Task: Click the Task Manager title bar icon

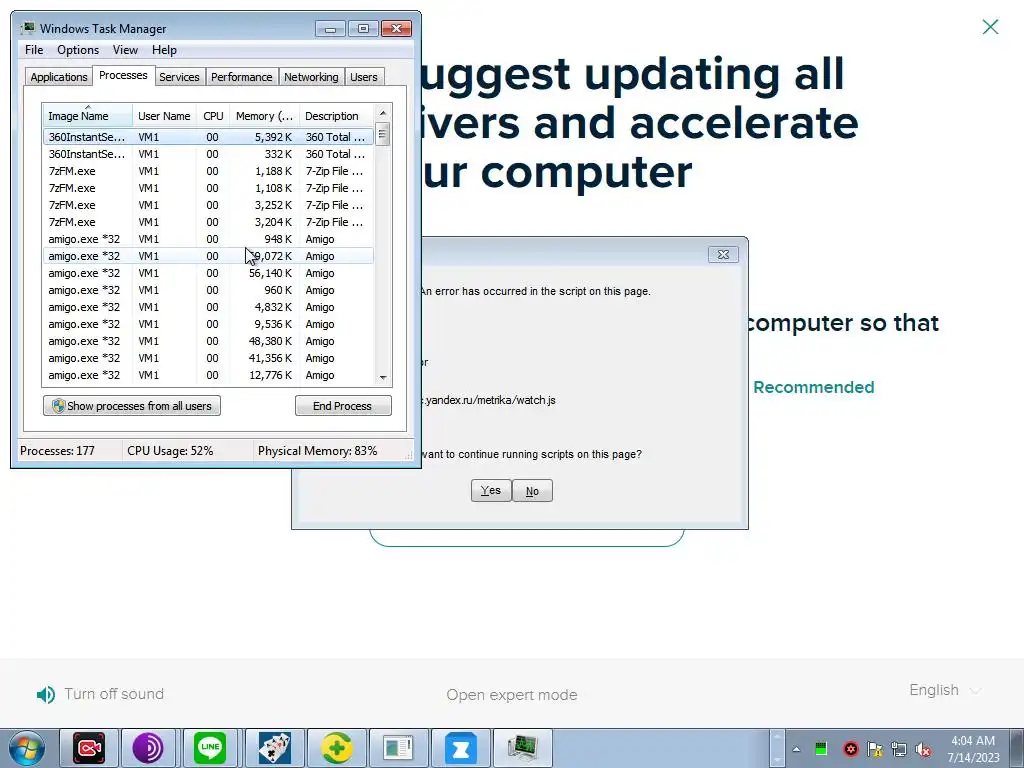Action: point(27,28)
